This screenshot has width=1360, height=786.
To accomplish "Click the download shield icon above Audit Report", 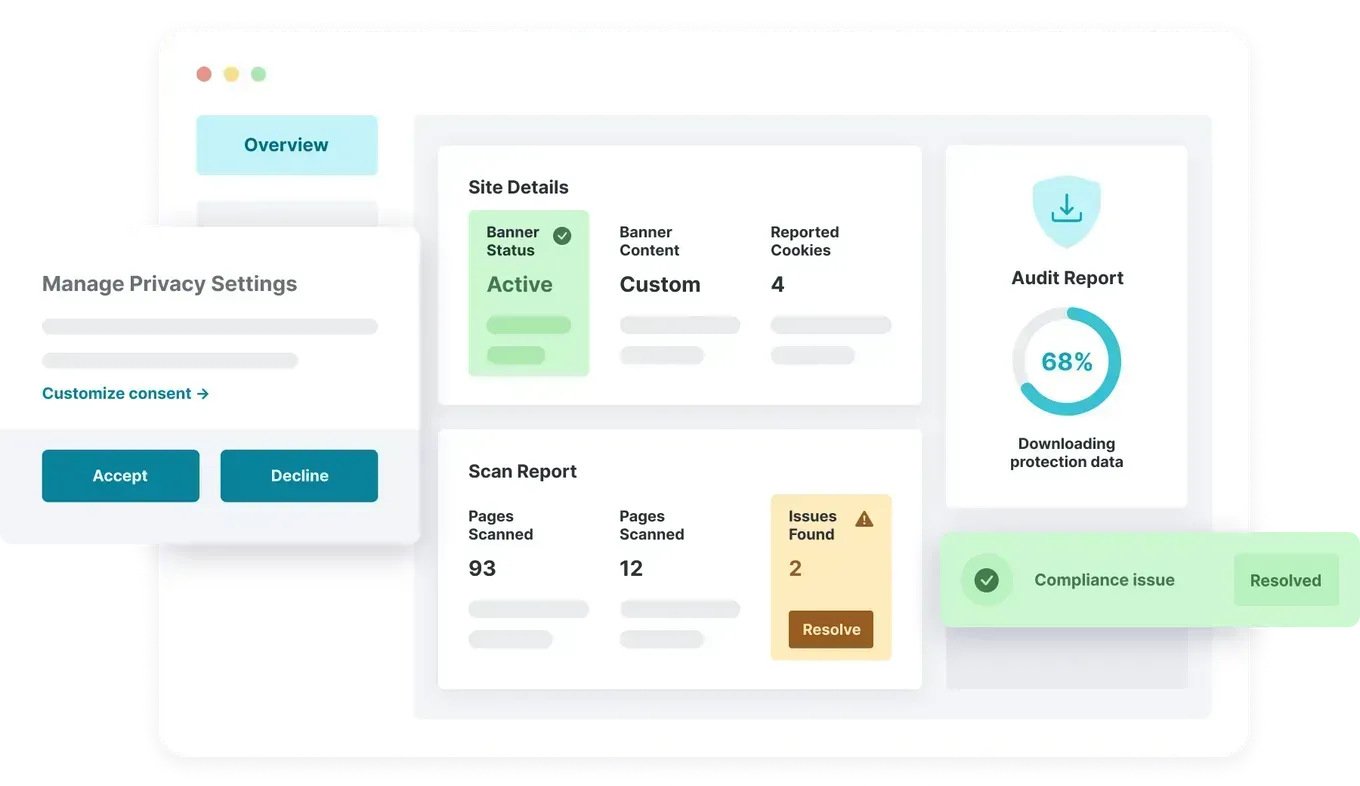I will click(x=1066, y=211).
